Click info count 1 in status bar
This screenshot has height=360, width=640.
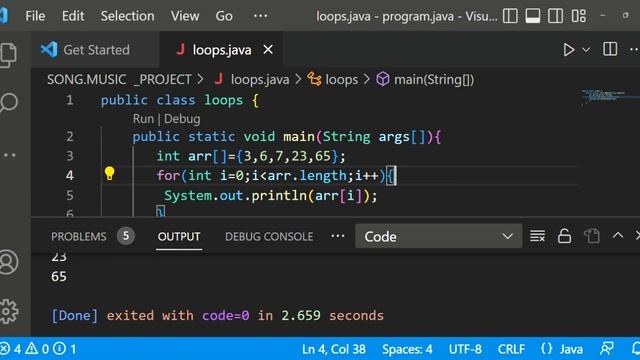pos(65,349)
